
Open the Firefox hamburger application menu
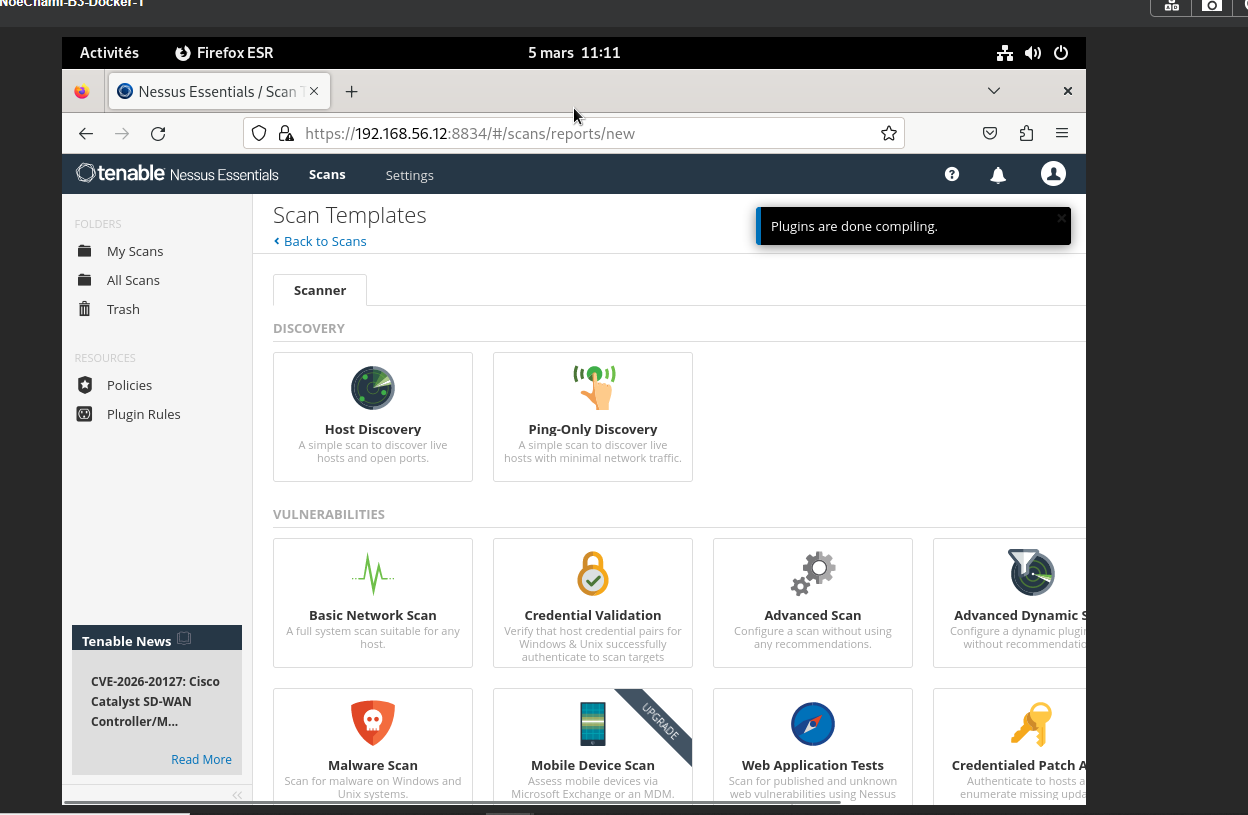click(x=1062, y=134)
